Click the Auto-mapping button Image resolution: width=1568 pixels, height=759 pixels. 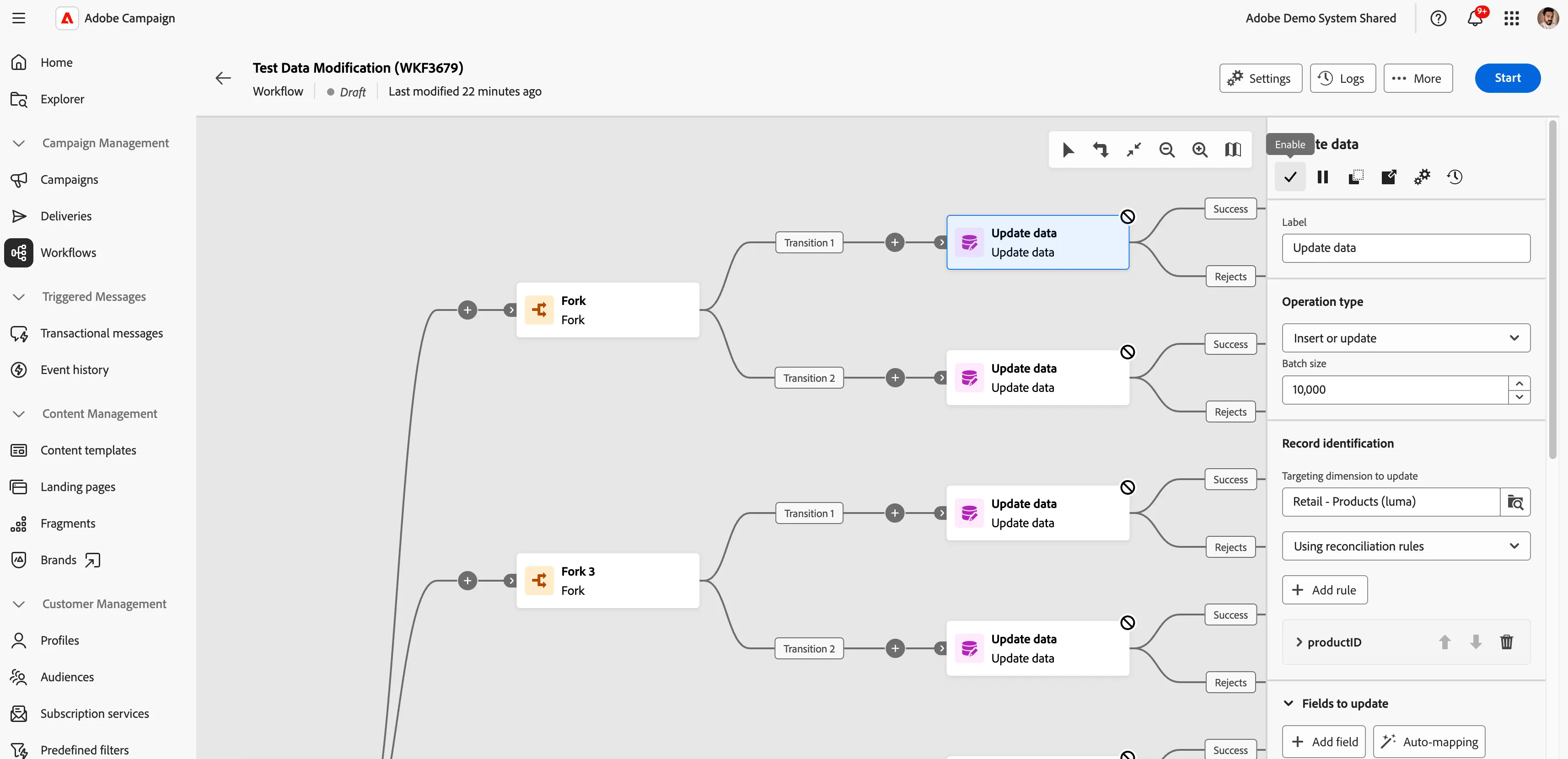coord(1428,742)
